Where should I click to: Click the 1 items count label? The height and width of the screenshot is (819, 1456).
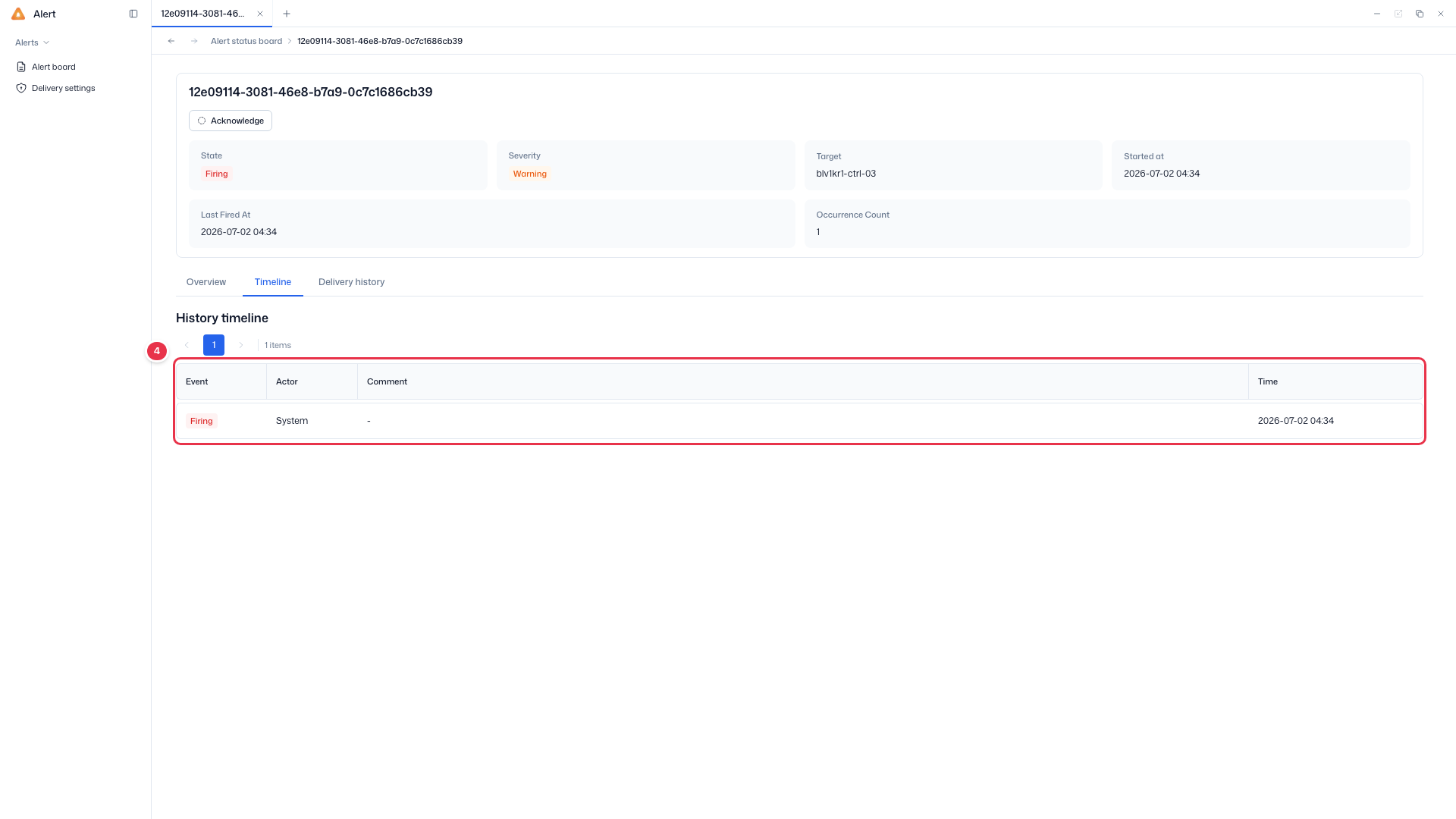(278, 345)
